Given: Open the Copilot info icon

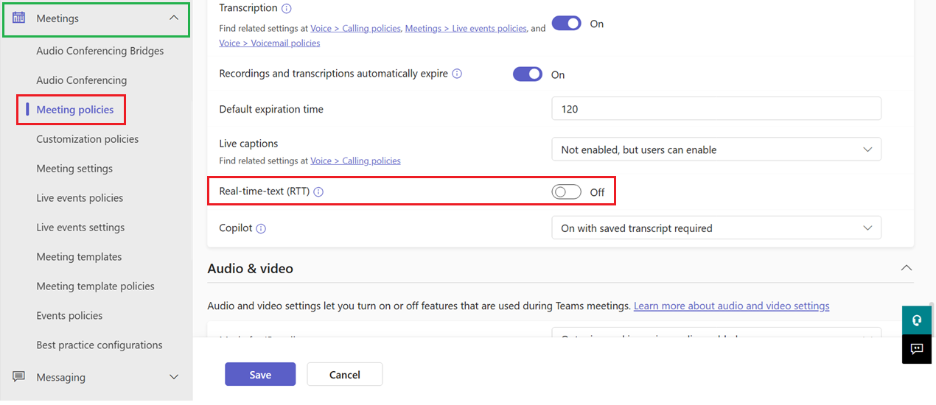Looking at the screenshot, I should point(261,228).
